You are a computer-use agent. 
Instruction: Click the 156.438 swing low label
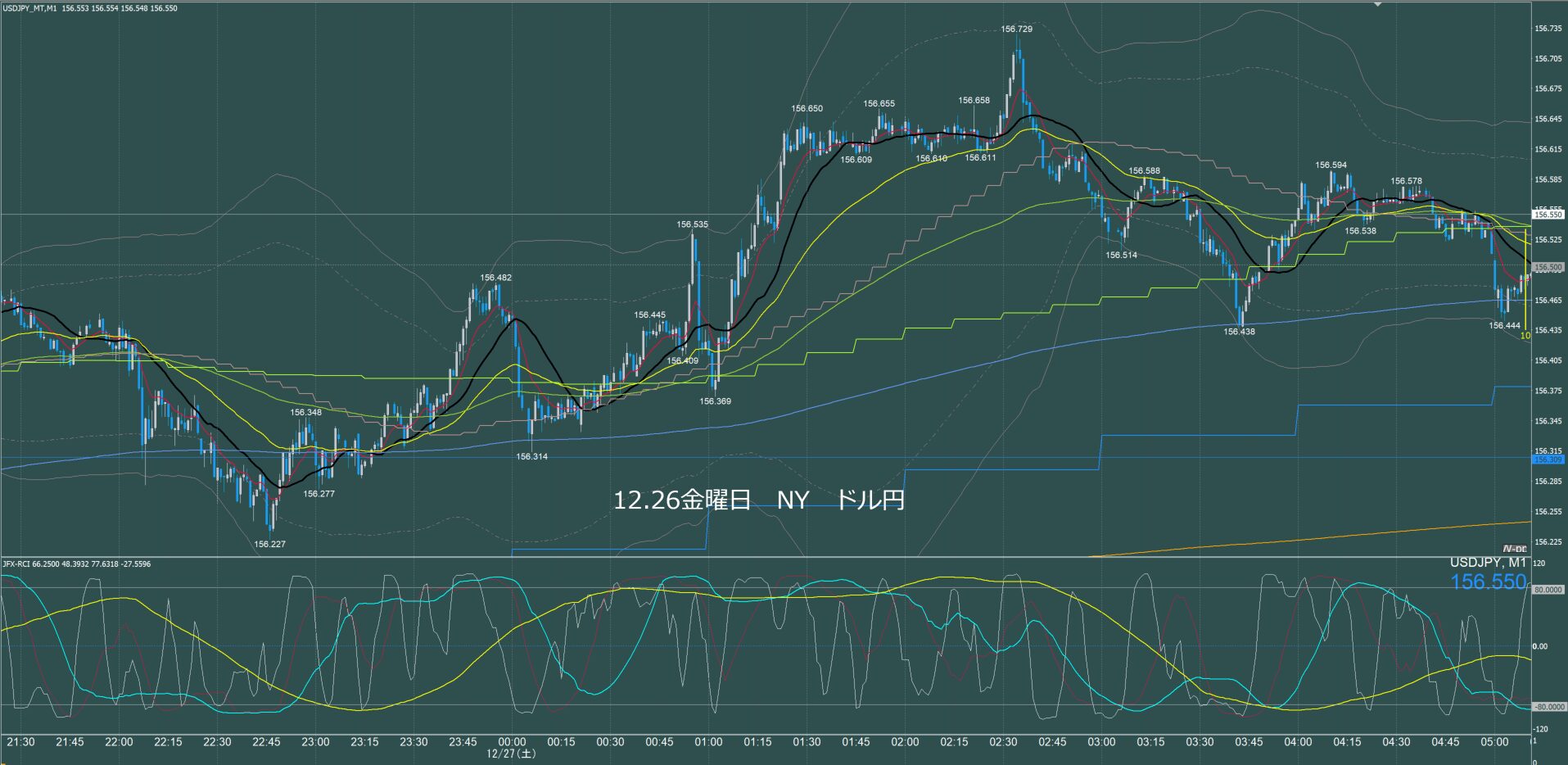point(1239,332)
